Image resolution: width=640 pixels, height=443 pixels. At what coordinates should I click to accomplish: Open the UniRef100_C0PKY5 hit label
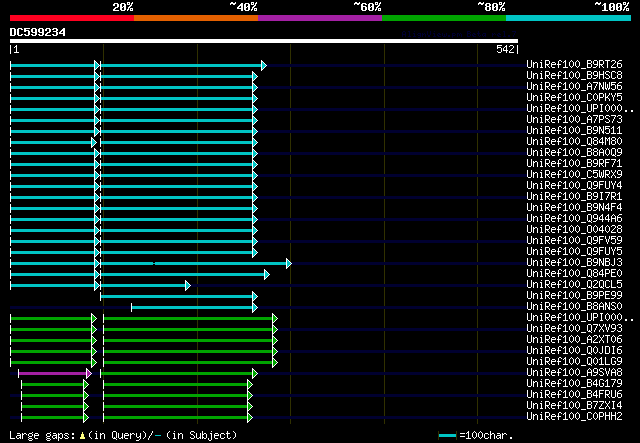tap(574, 97)
